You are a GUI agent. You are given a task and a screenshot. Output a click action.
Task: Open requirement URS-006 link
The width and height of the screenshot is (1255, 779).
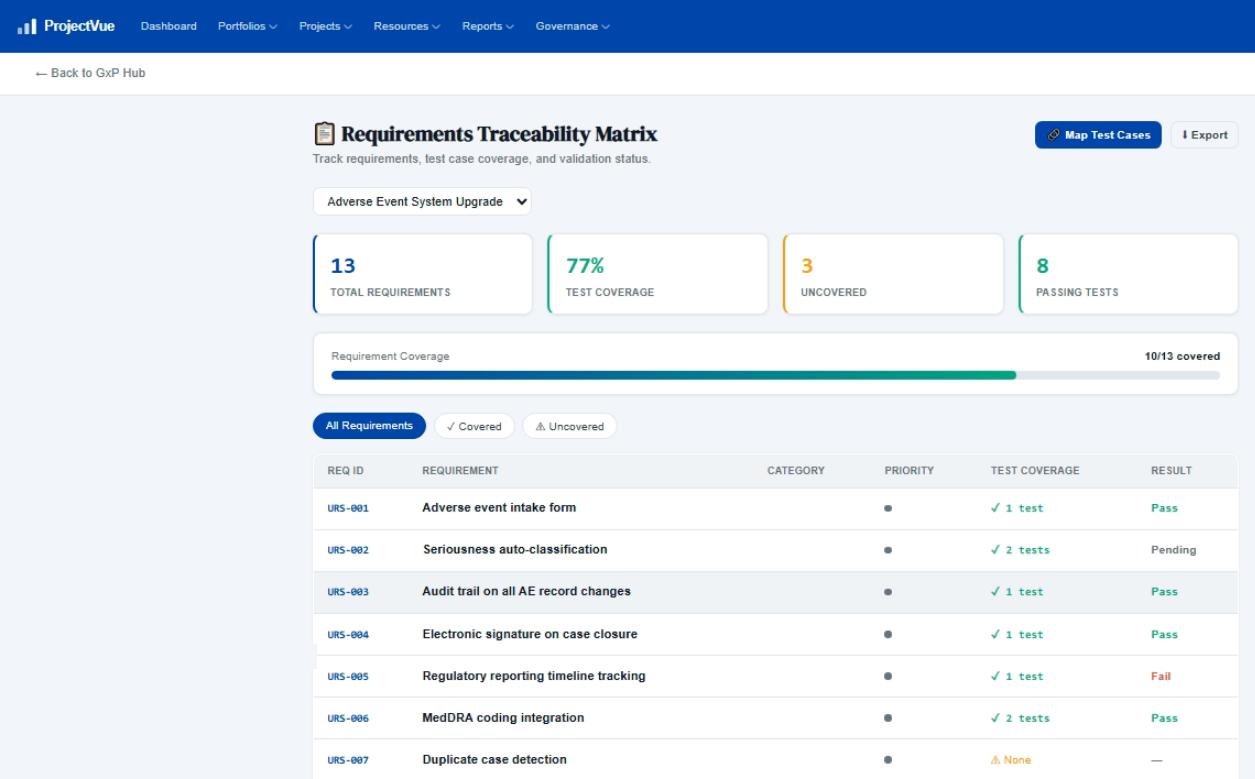click(348, 718)
